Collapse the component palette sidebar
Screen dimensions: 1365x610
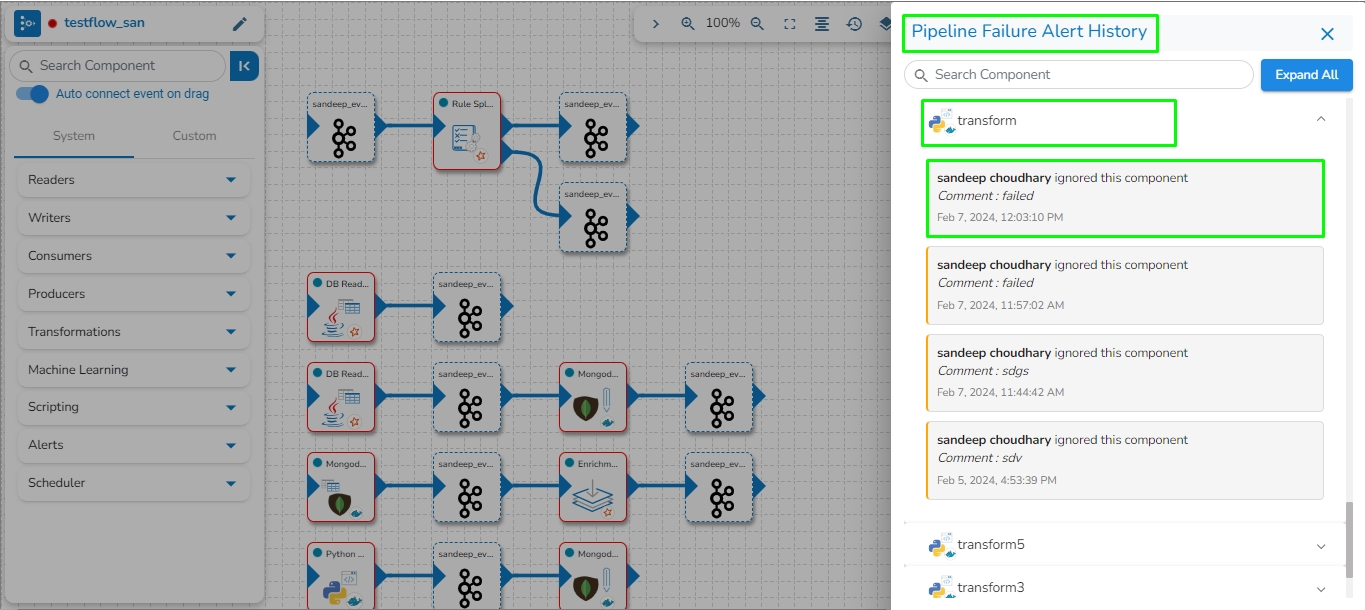click(244, 66)
